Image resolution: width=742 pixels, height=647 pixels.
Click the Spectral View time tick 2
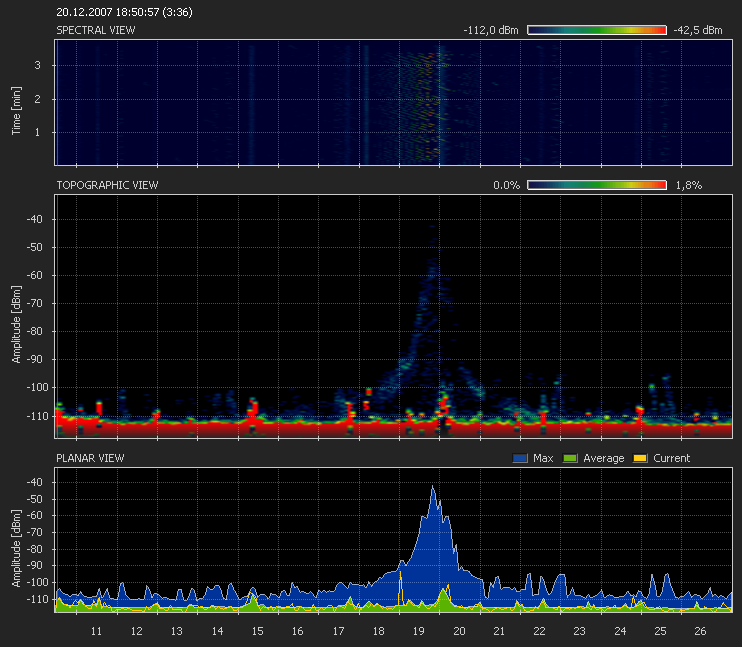coord(37,99)
